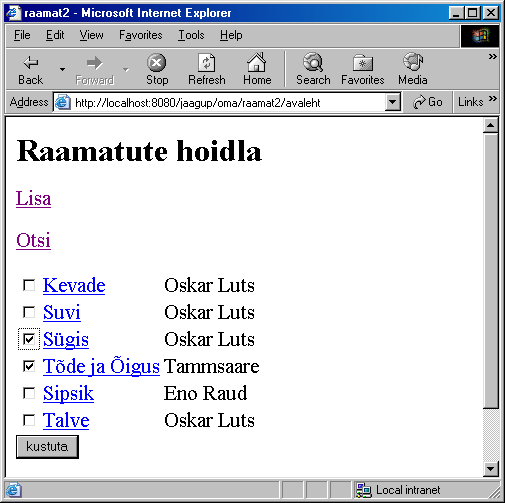The image size is (505, 503).
Task: Stop page loading with Stop icon
Action: pyautogui.click(x=157, y=63)
